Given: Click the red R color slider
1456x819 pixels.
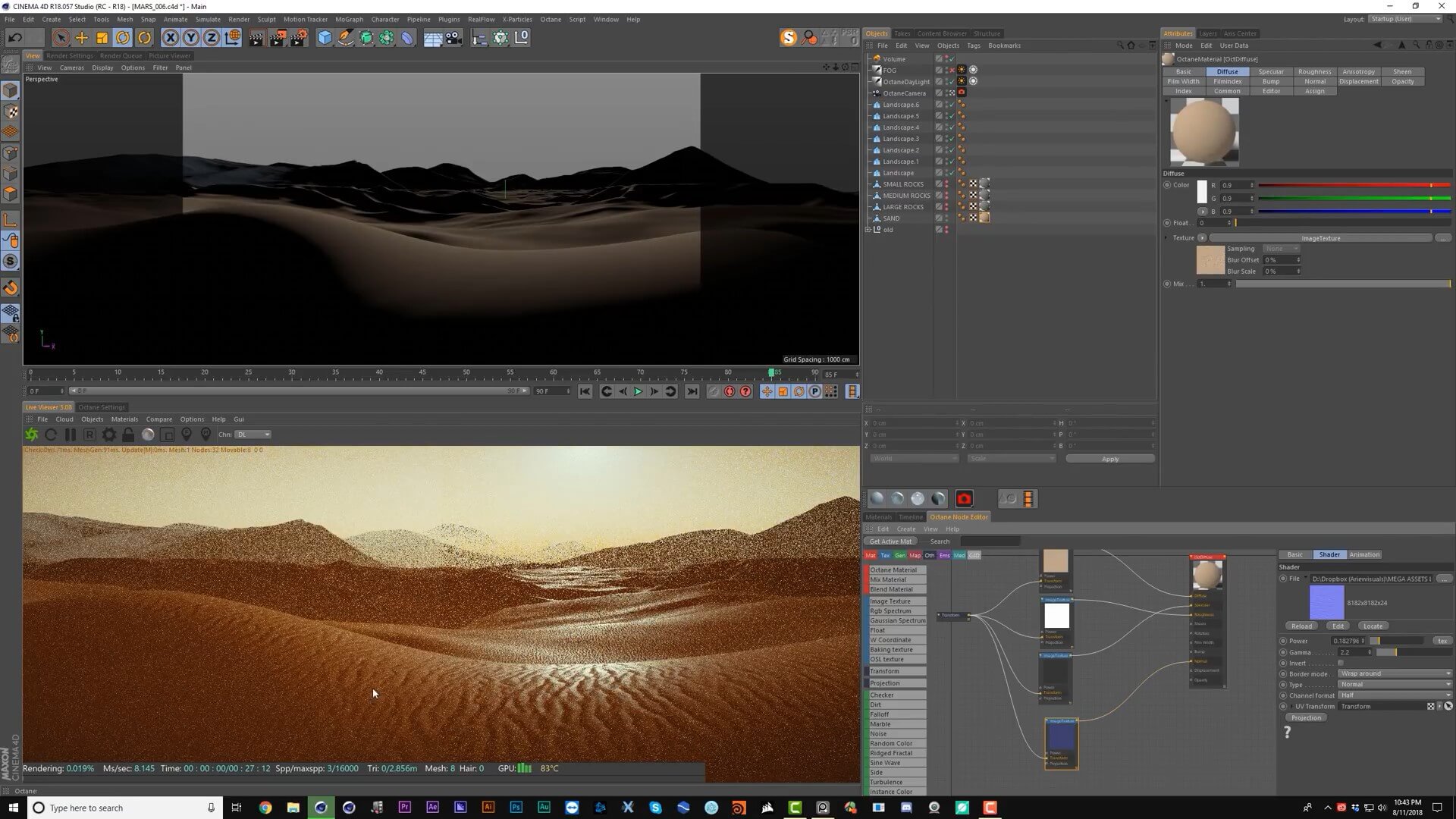Looking at the screenshot, I should (1354, 186).
